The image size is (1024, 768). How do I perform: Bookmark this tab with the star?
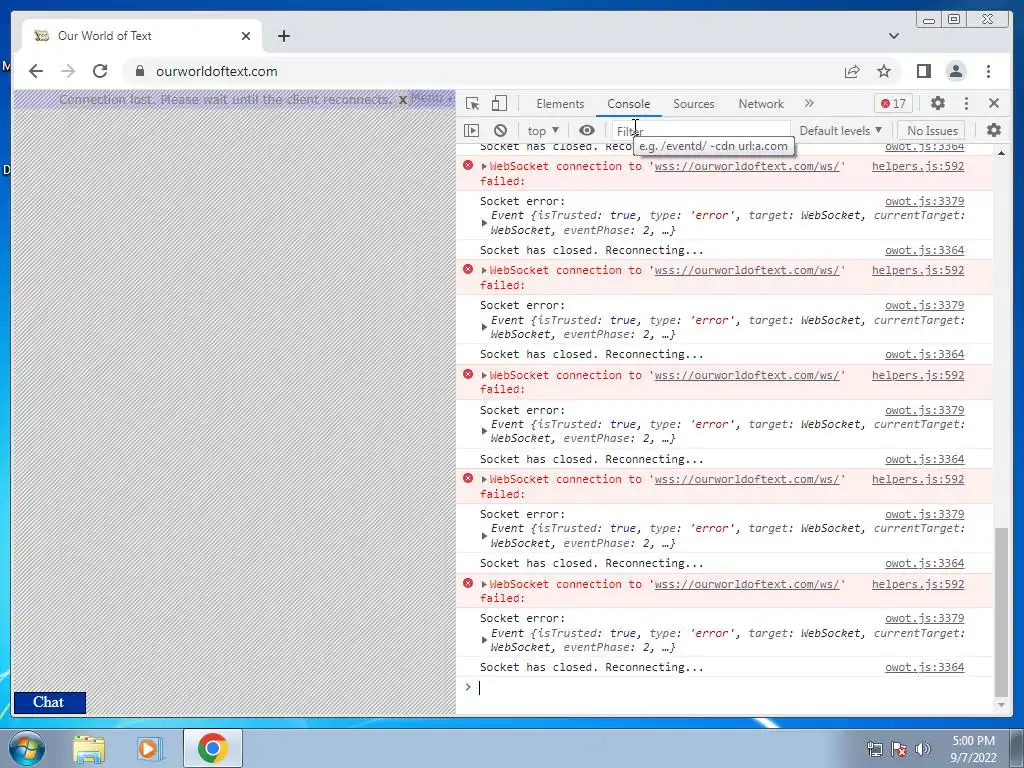(x=884, y=71)
